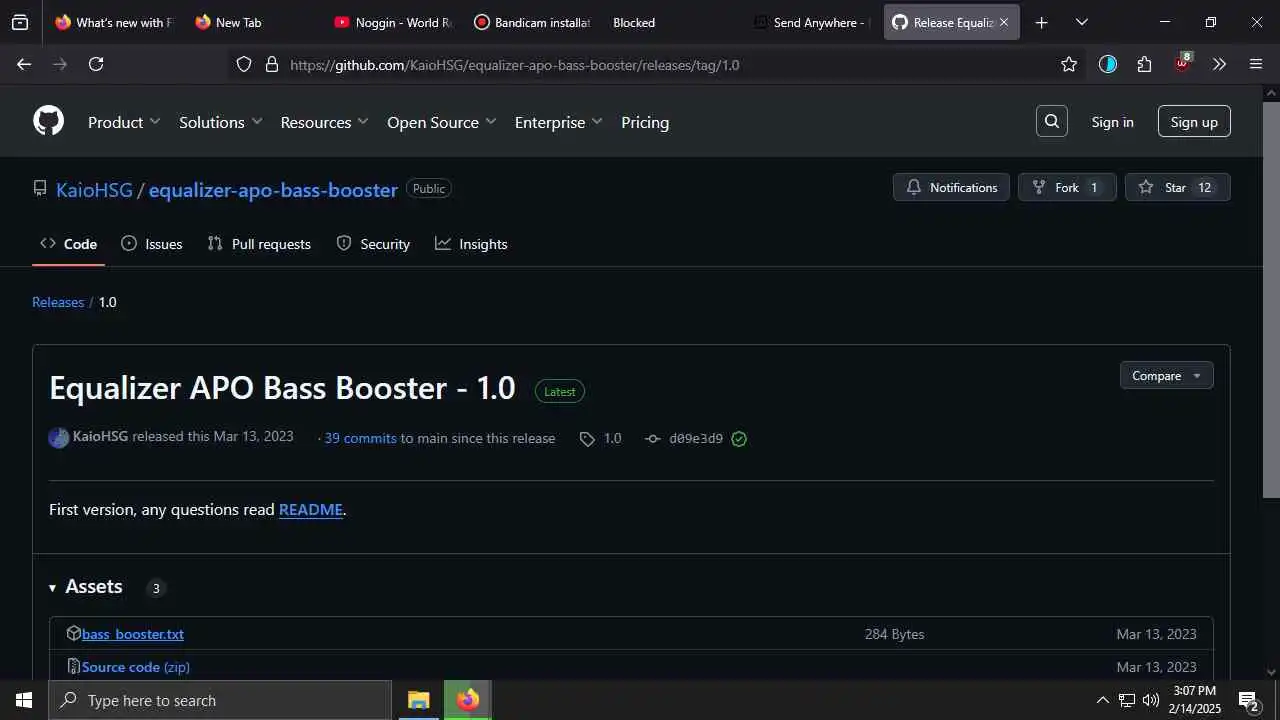Open the volume speaker tray icon
This screenshot has width=1280, height=720.
pos(1151,700)
